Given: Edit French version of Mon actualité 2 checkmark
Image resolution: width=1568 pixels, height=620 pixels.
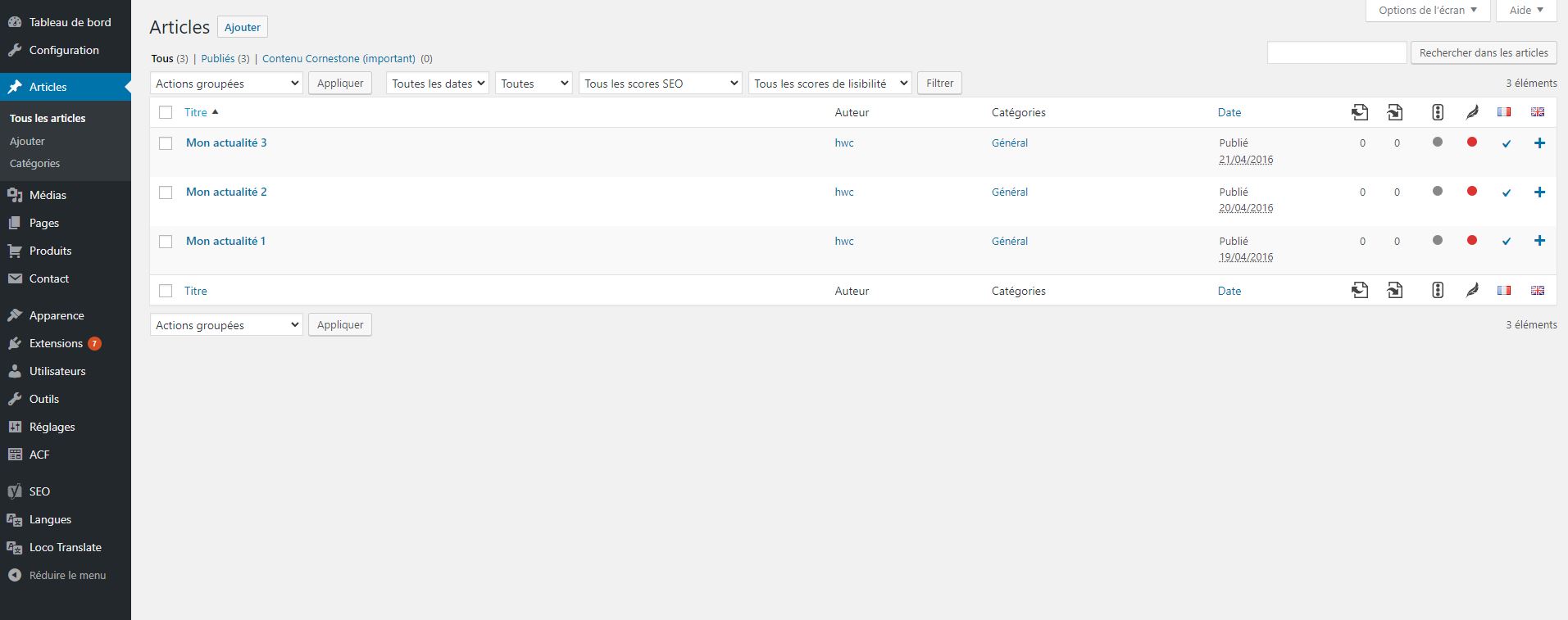Looking at the screenshot, I should coord(1506,193).
